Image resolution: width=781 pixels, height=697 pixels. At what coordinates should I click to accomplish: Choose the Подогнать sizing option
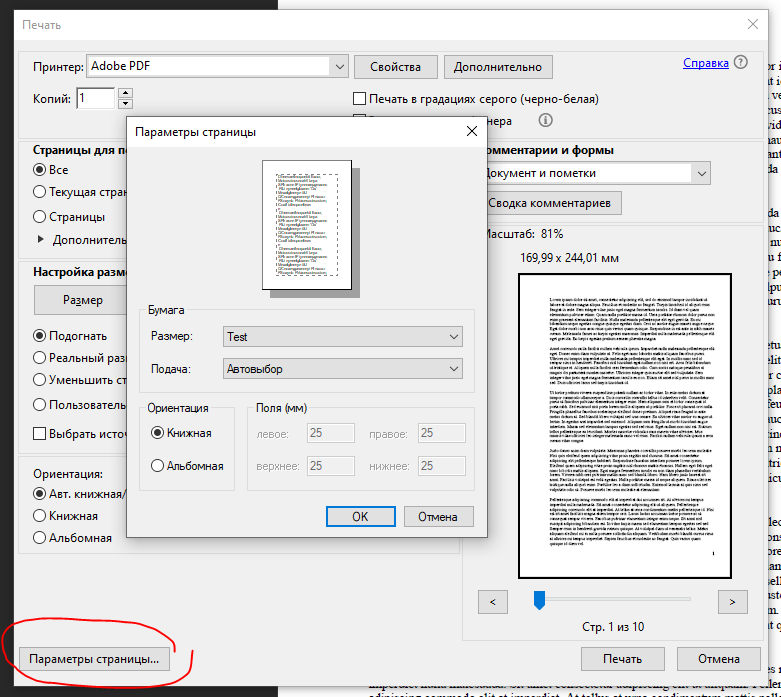click(39, 336)
